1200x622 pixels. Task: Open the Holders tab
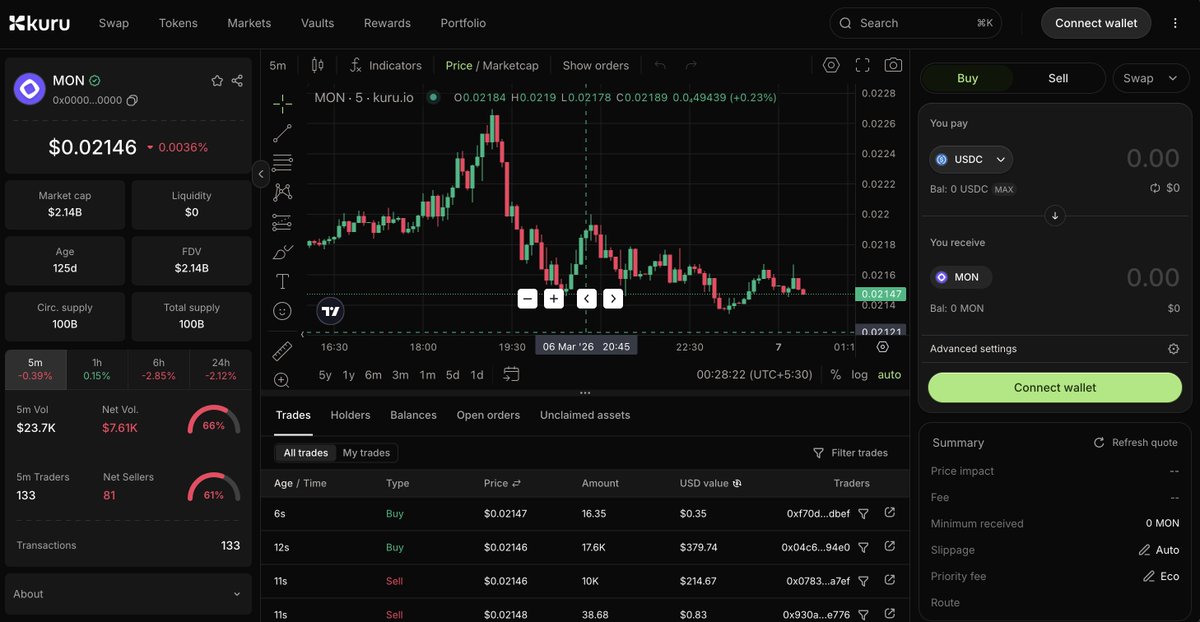[350, 415]
